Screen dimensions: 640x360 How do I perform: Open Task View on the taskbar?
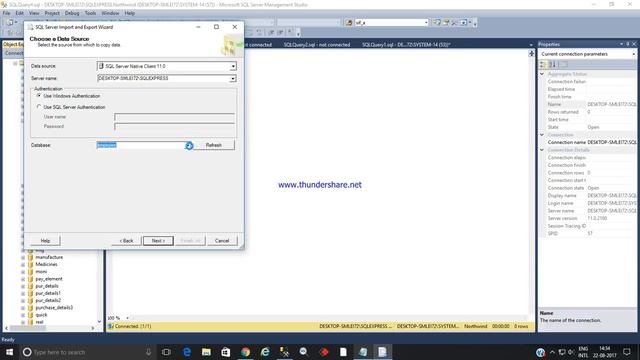[166, 352]
